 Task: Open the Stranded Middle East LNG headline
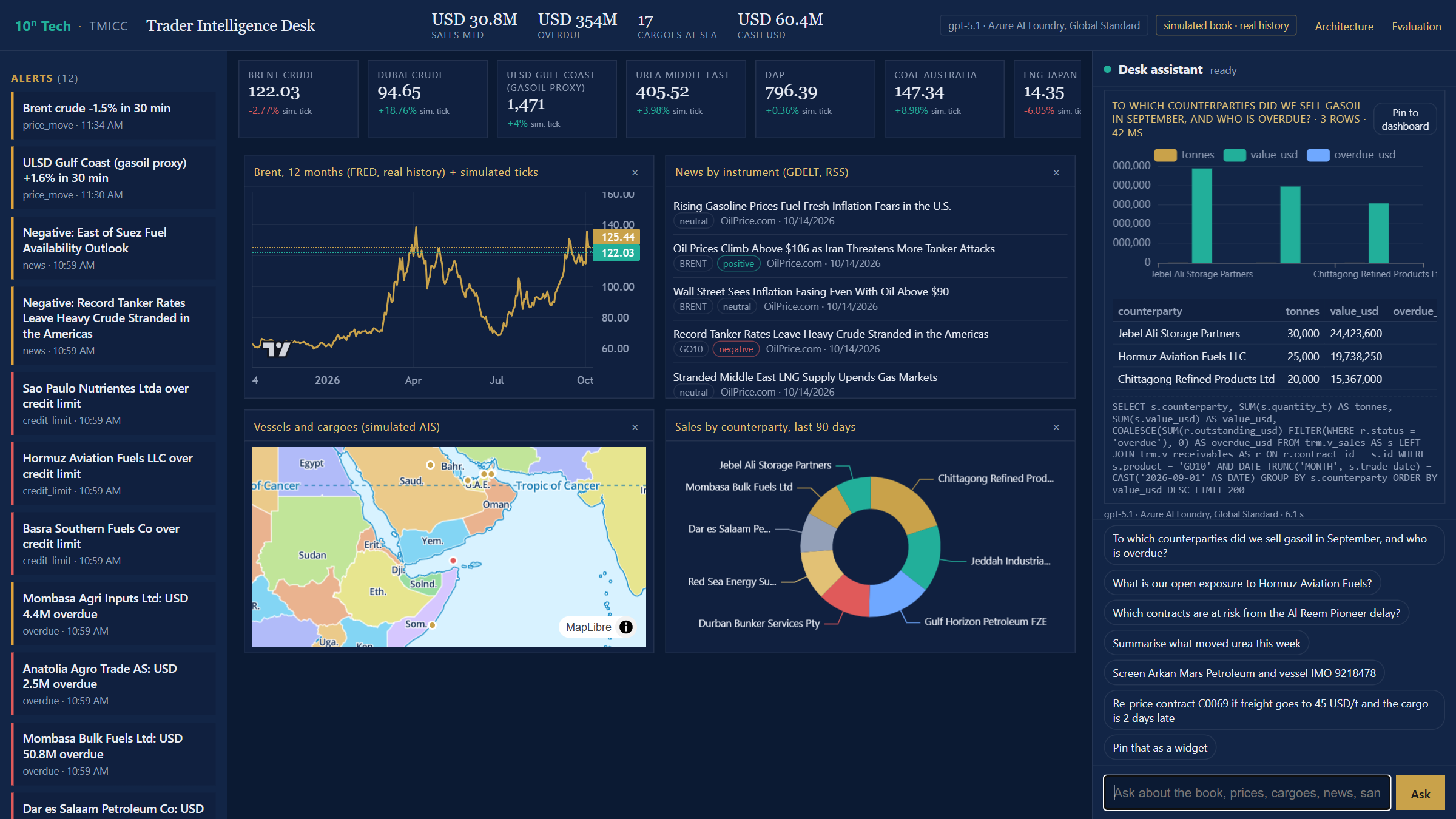coord(805,377)
